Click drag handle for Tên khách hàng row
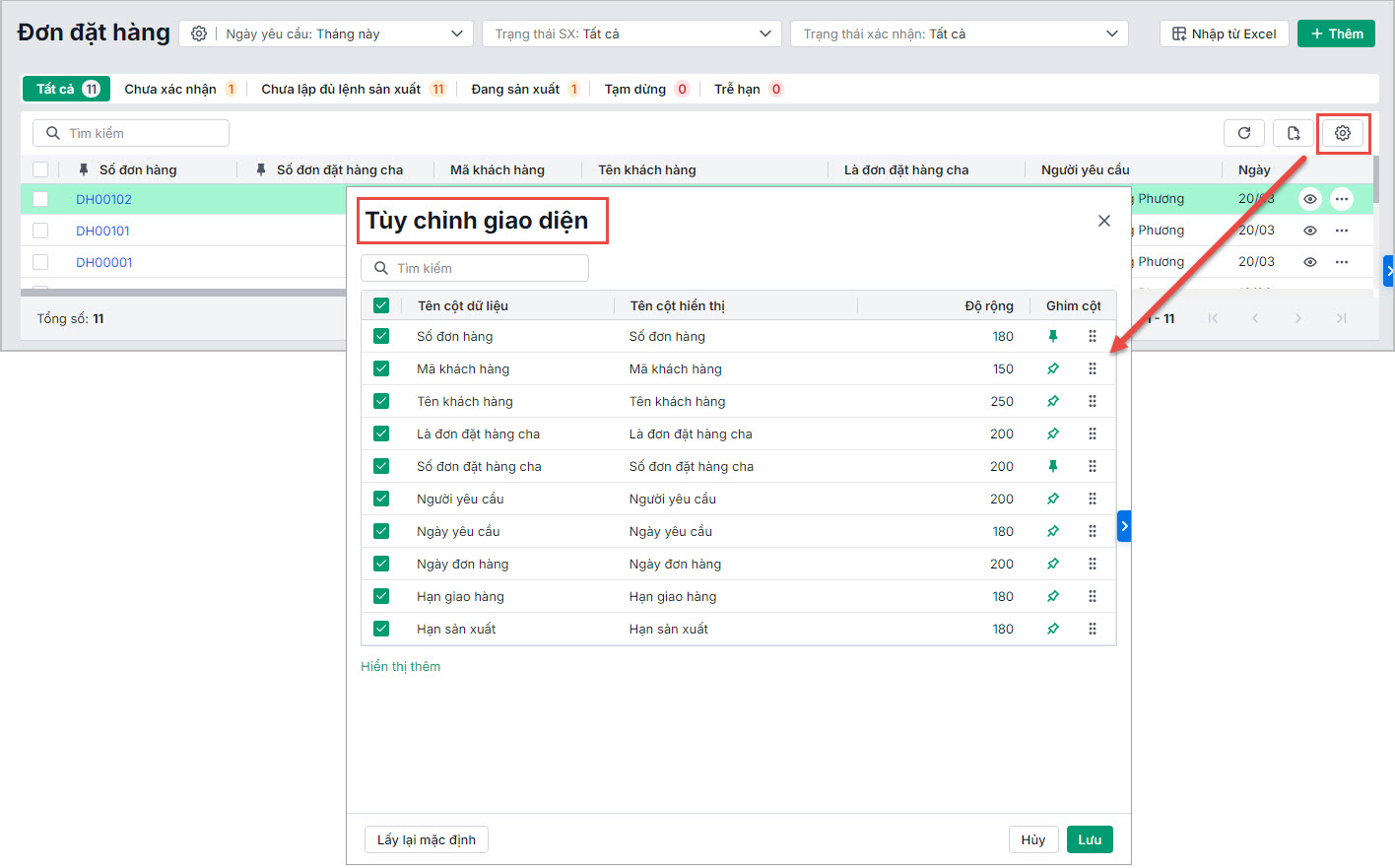This screenshot has width=1395, height=868. point(1092,401)
